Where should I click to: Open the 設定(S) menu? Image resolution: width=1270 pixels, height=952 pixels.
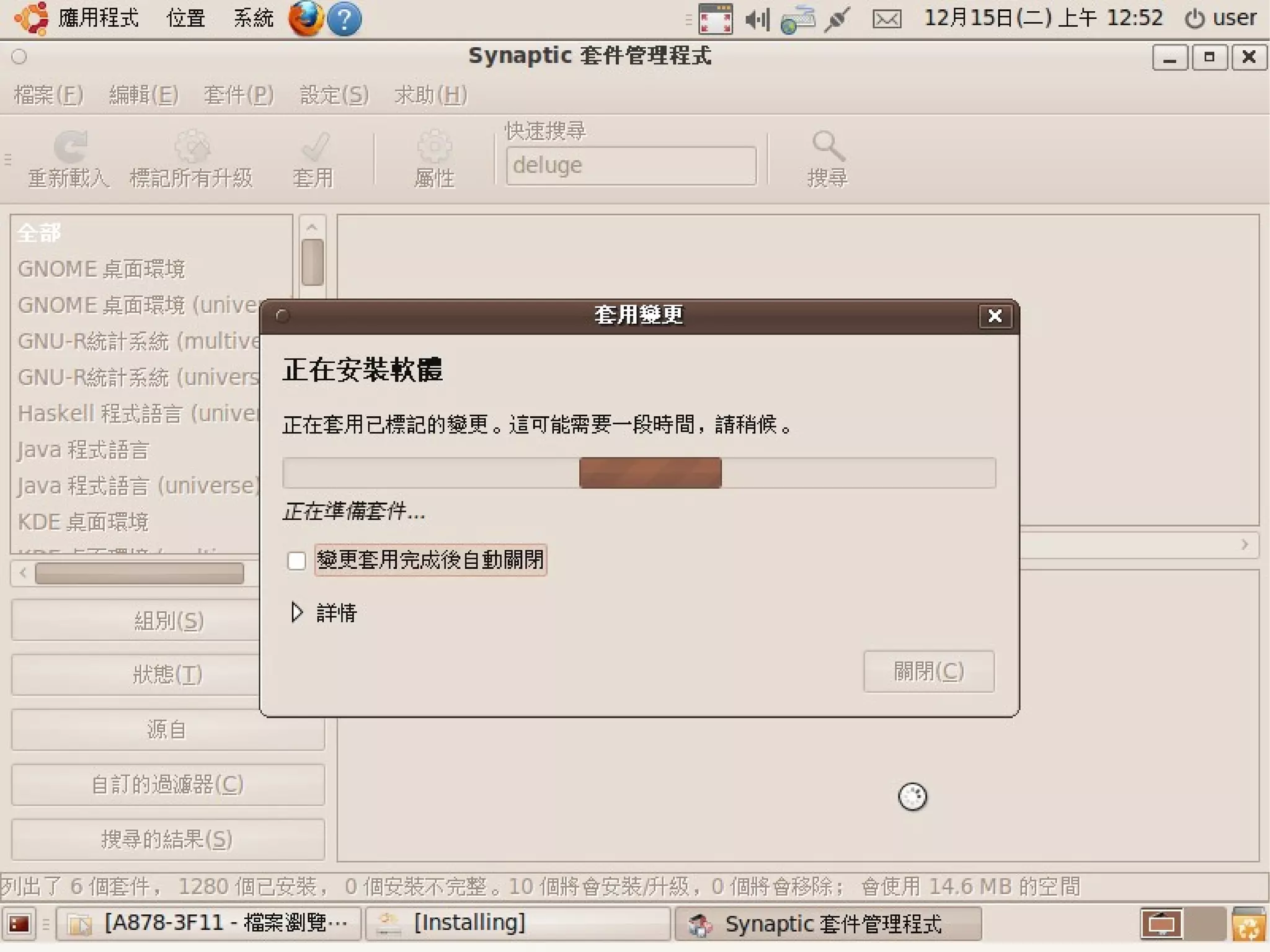tap(334, 95)
